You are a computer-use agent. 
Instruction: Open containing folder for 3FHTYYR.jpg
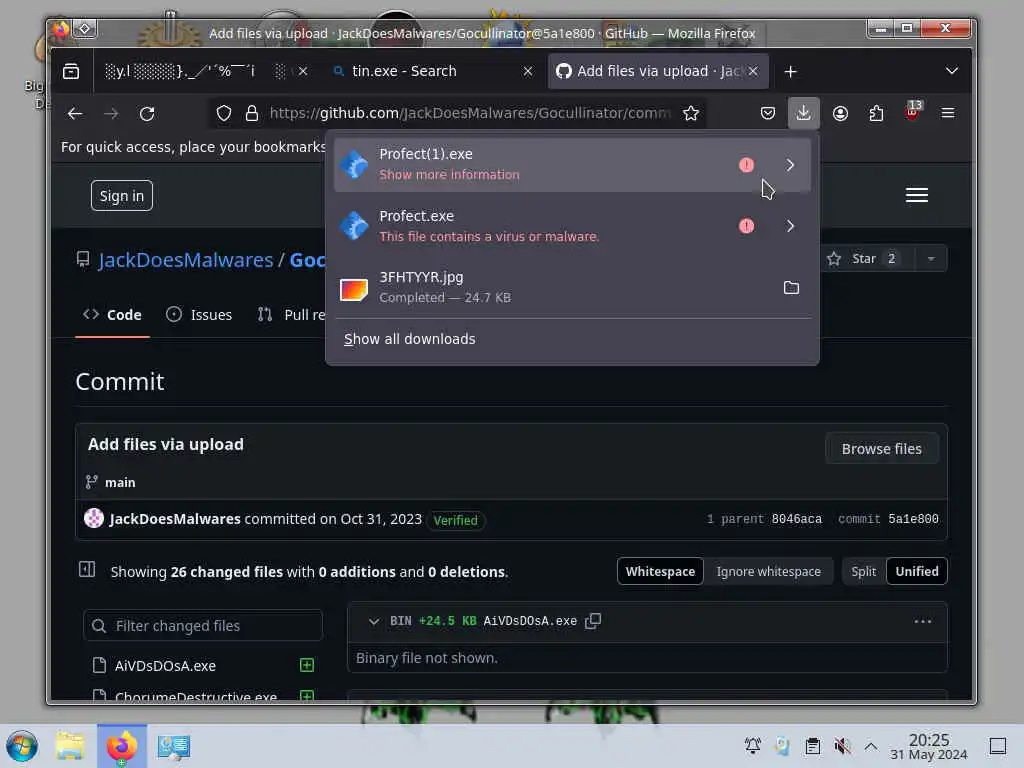pyautogui.click(x=791, y=287)
